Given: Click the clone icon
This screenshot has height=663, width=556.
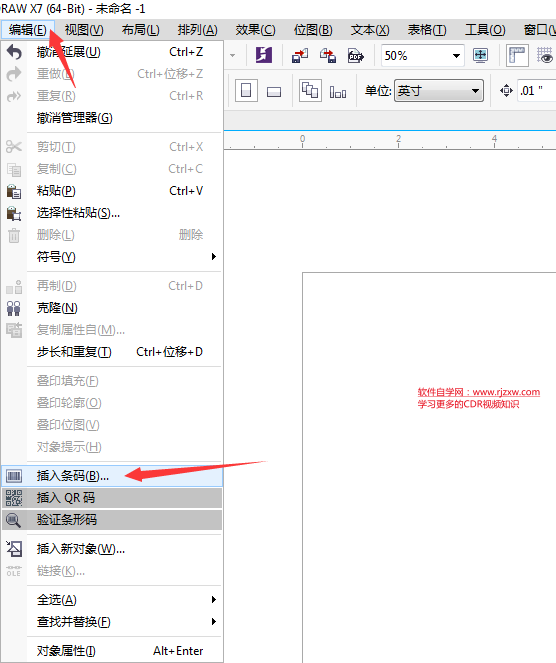Looking at the screenshot, I should (x=14, y=308).
